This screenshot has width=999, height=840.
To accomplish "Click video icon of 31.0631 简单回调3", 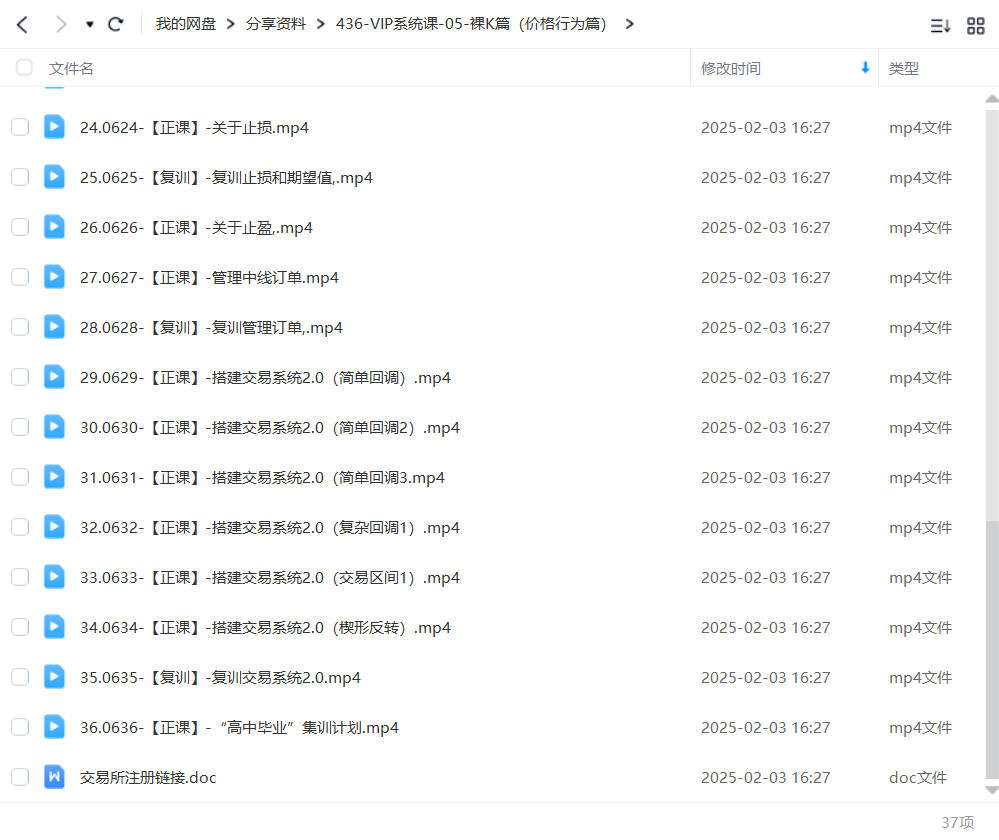I will coord(54,477).
